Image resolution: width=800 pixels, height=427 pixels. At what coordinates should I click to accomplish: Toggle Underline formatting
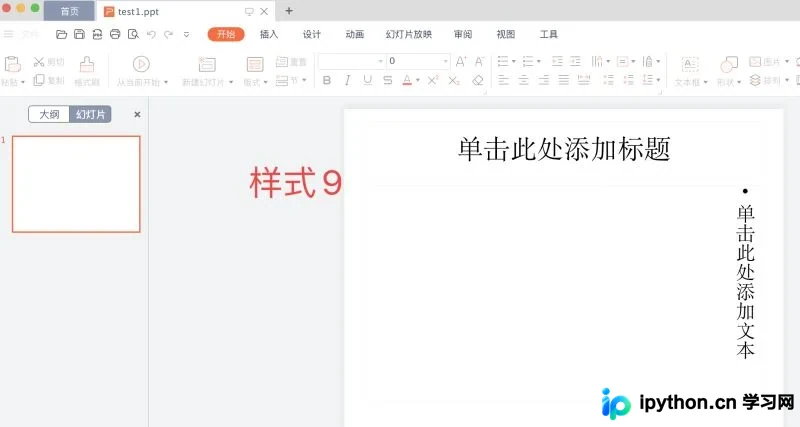(367, 80)
